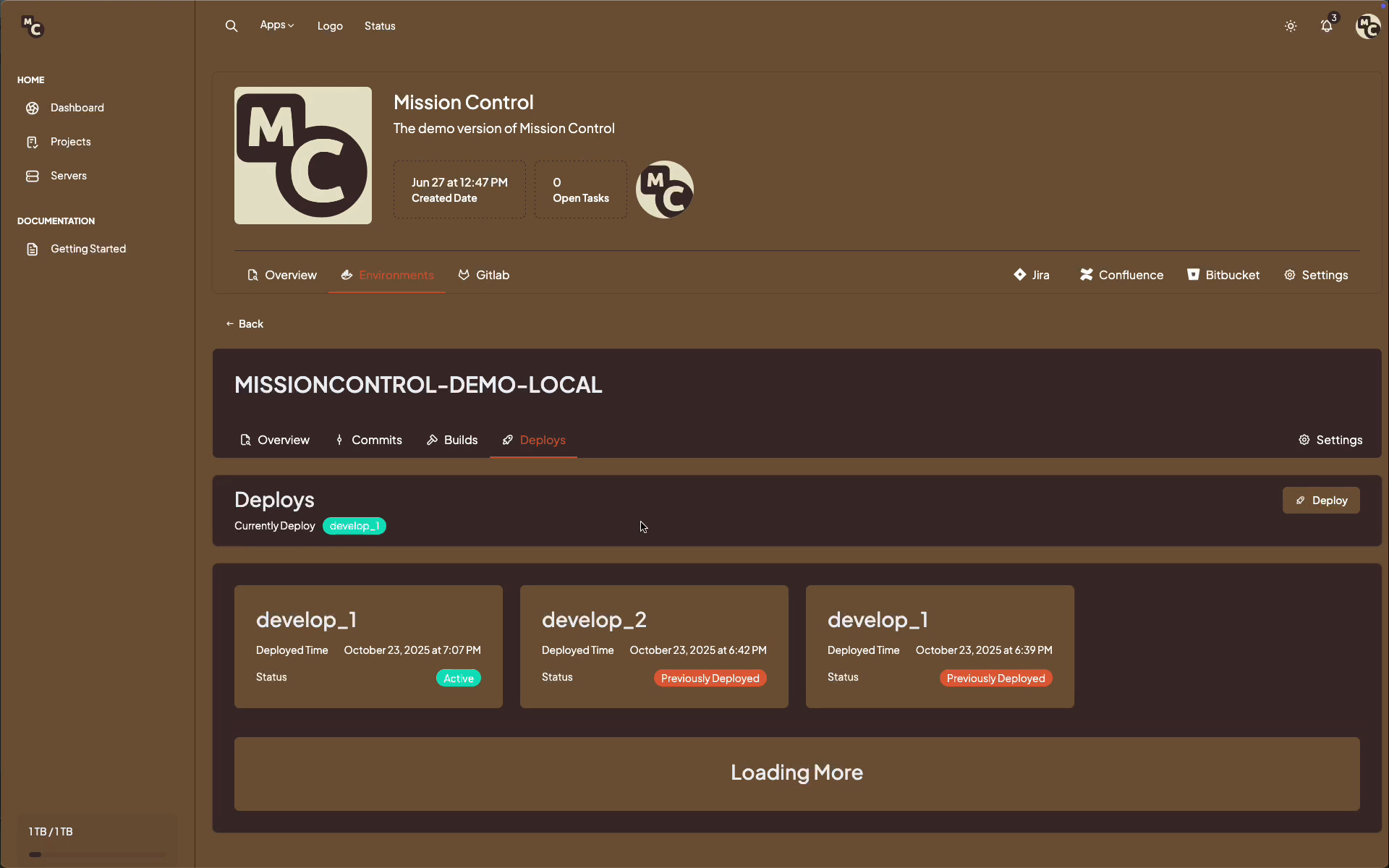Expand the Apps dropdown menu

pyautogui.click(x=277, y=25)
